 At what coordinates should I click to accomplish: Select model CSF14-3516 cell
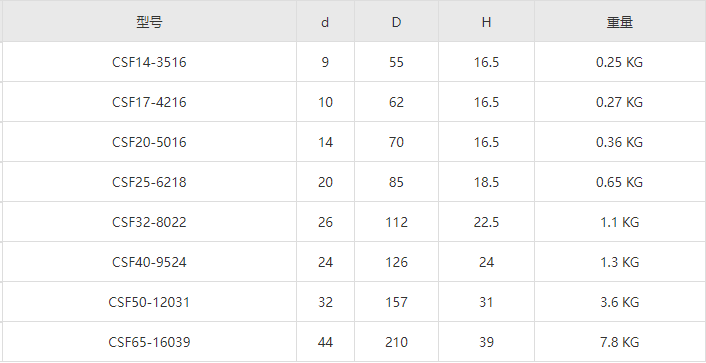pyautogui.click(x=149, y=62)
